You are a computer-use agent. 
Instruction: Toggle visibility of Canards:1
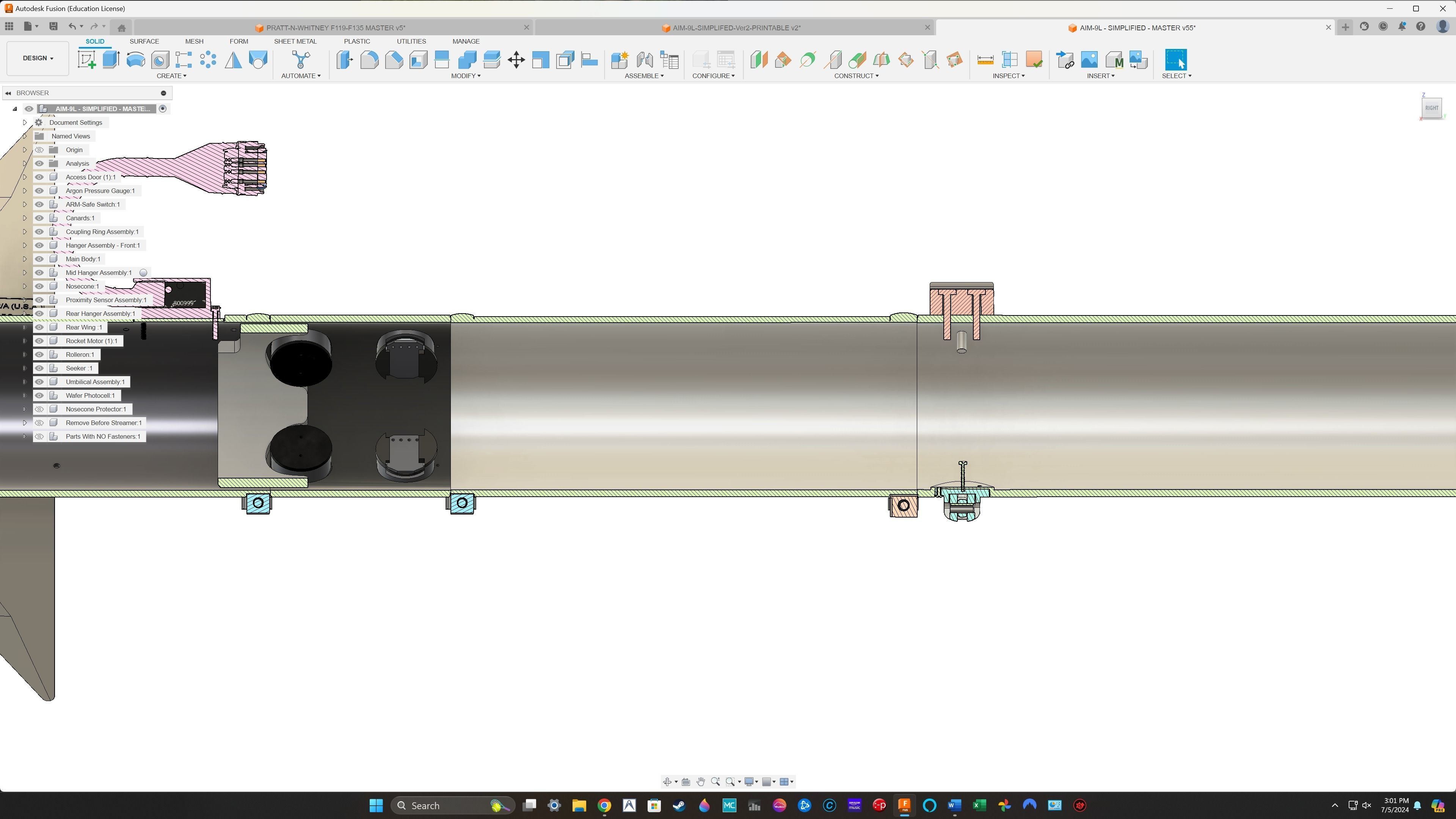(x=39, y=218)
